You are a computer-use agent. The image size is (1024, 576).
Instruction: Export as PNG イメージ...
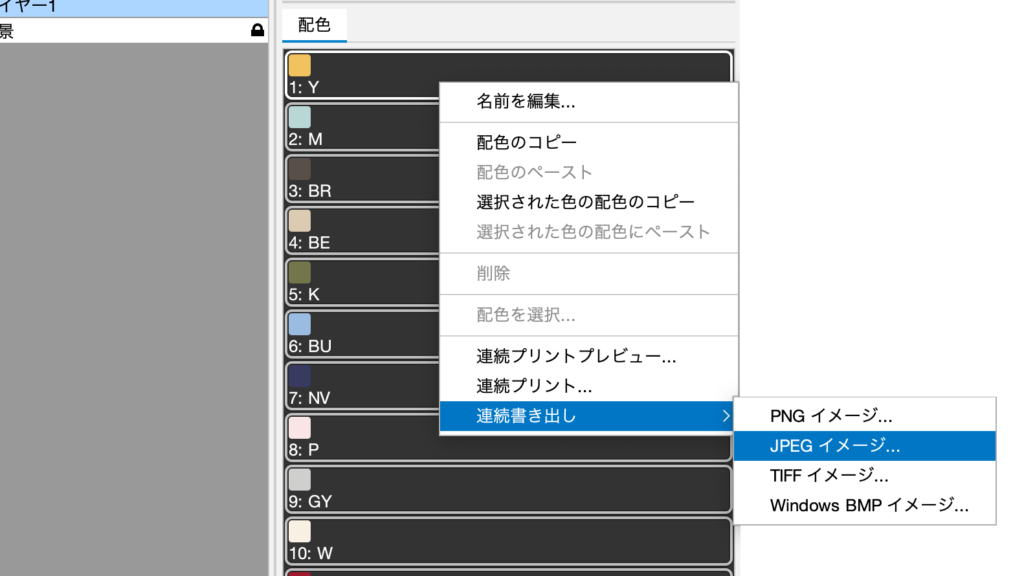tap(831, 416)
